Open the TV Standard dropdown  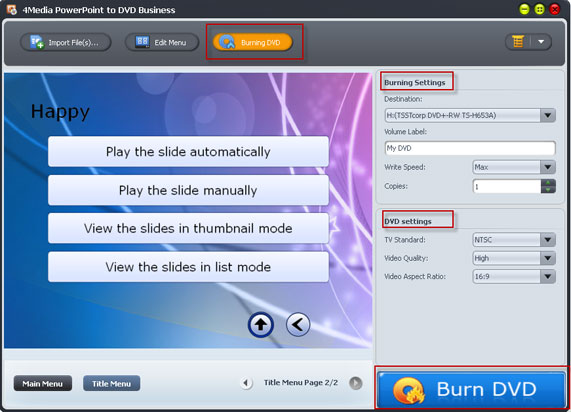514,240
